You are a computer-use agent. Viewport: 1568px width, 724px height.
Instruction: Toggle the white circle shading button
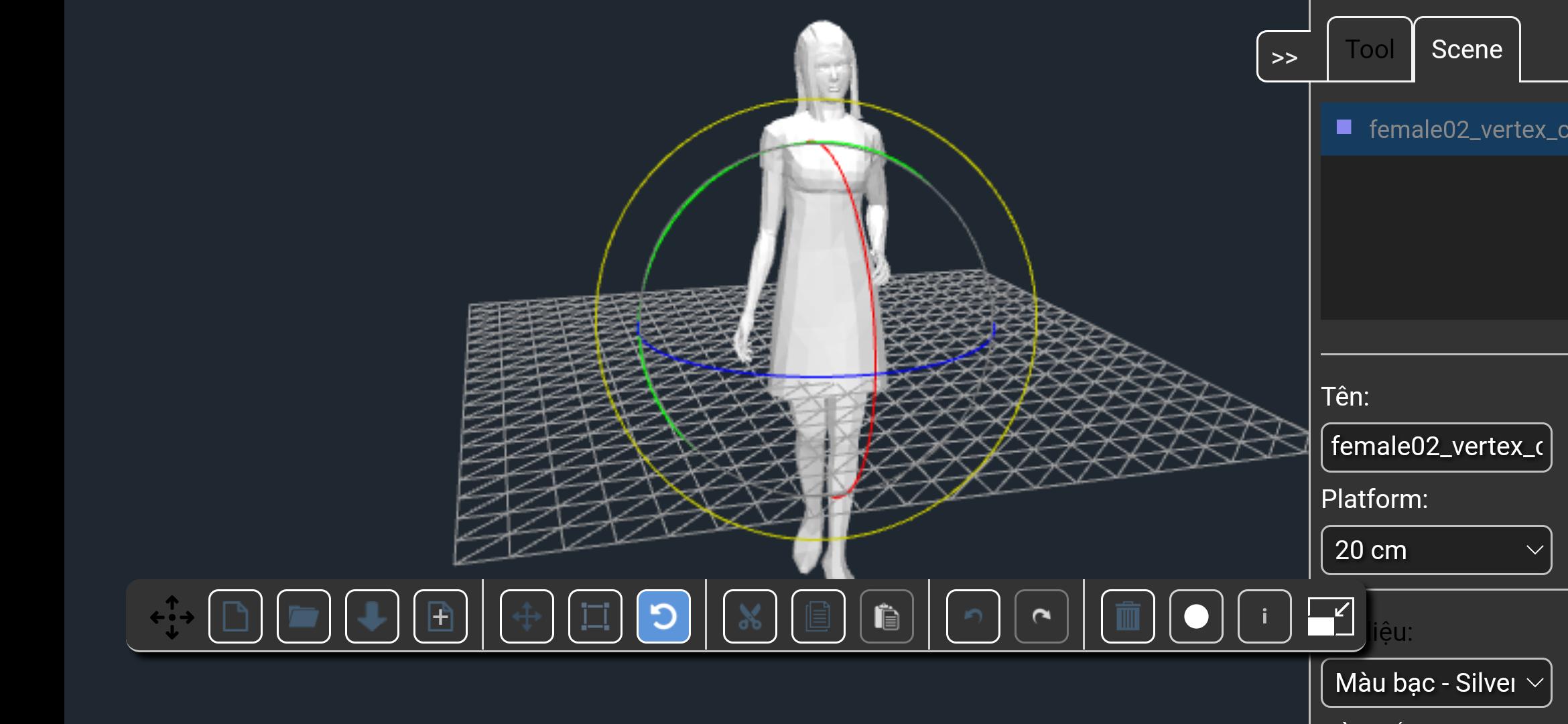pyautogui.click(x=1196, y=616)
